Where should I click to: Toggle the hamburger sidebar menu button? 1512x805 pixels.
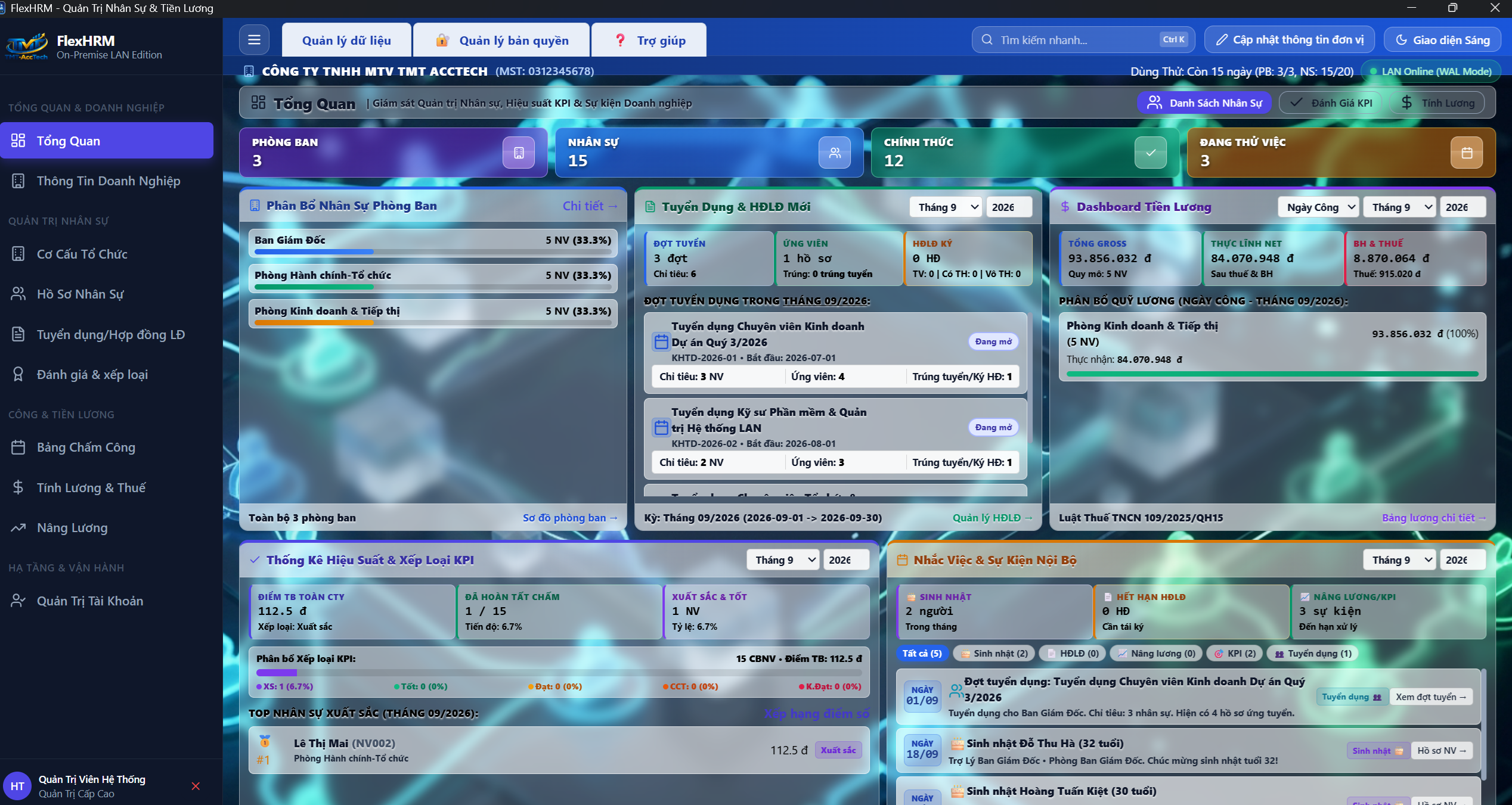tap(254, 40)
